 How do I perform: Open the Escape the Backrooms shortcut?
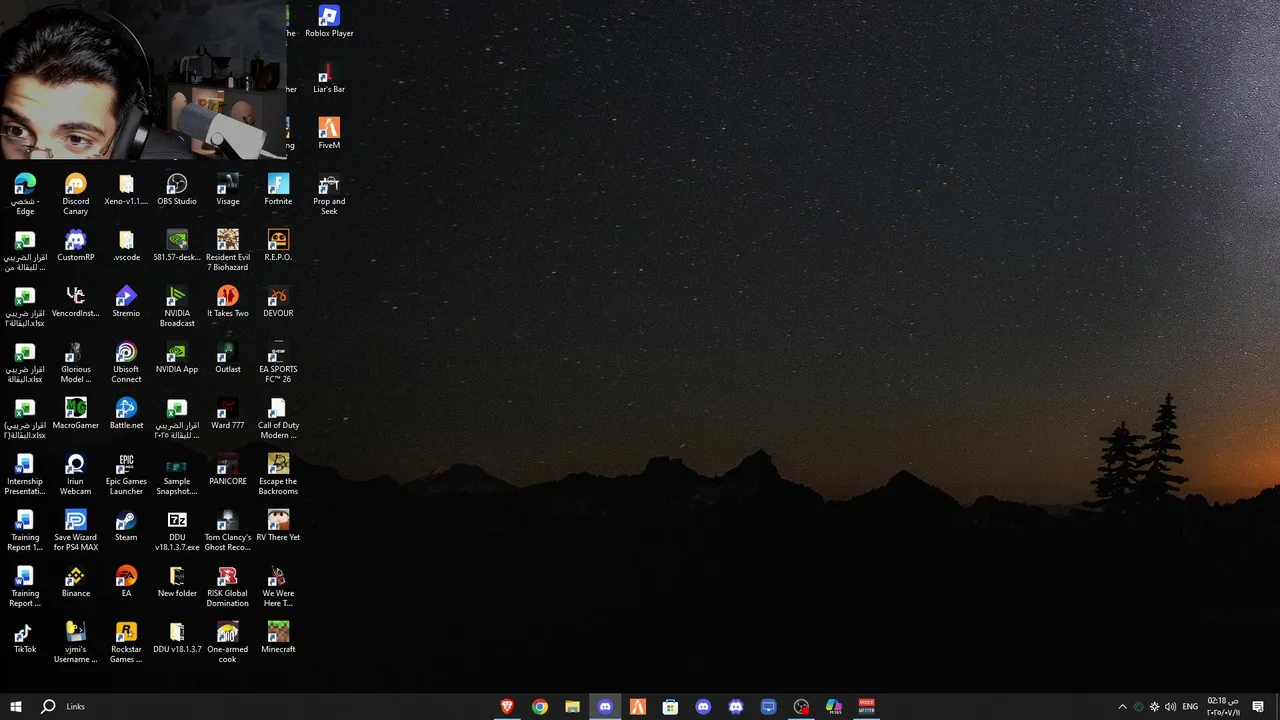278,475
